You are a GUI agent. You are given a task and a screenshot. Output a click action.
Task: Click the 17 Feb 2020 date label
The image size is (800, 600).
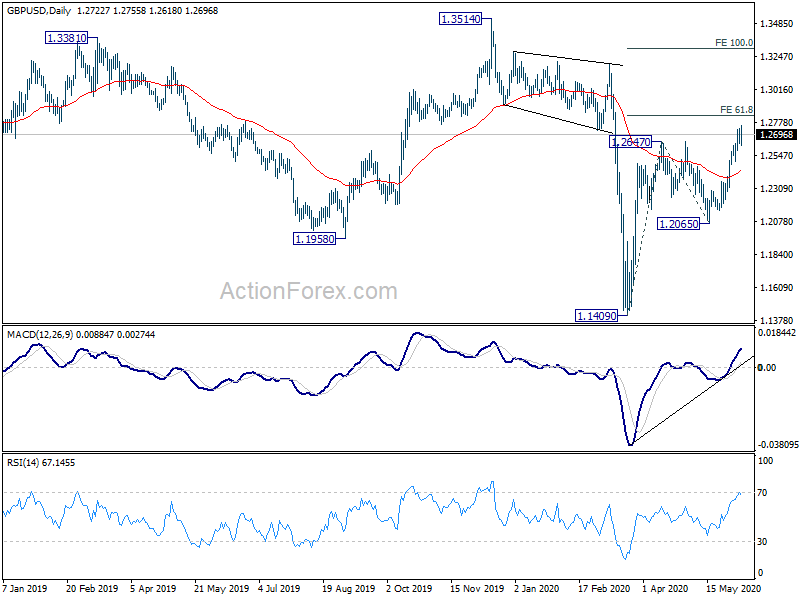tap(604, 588)
